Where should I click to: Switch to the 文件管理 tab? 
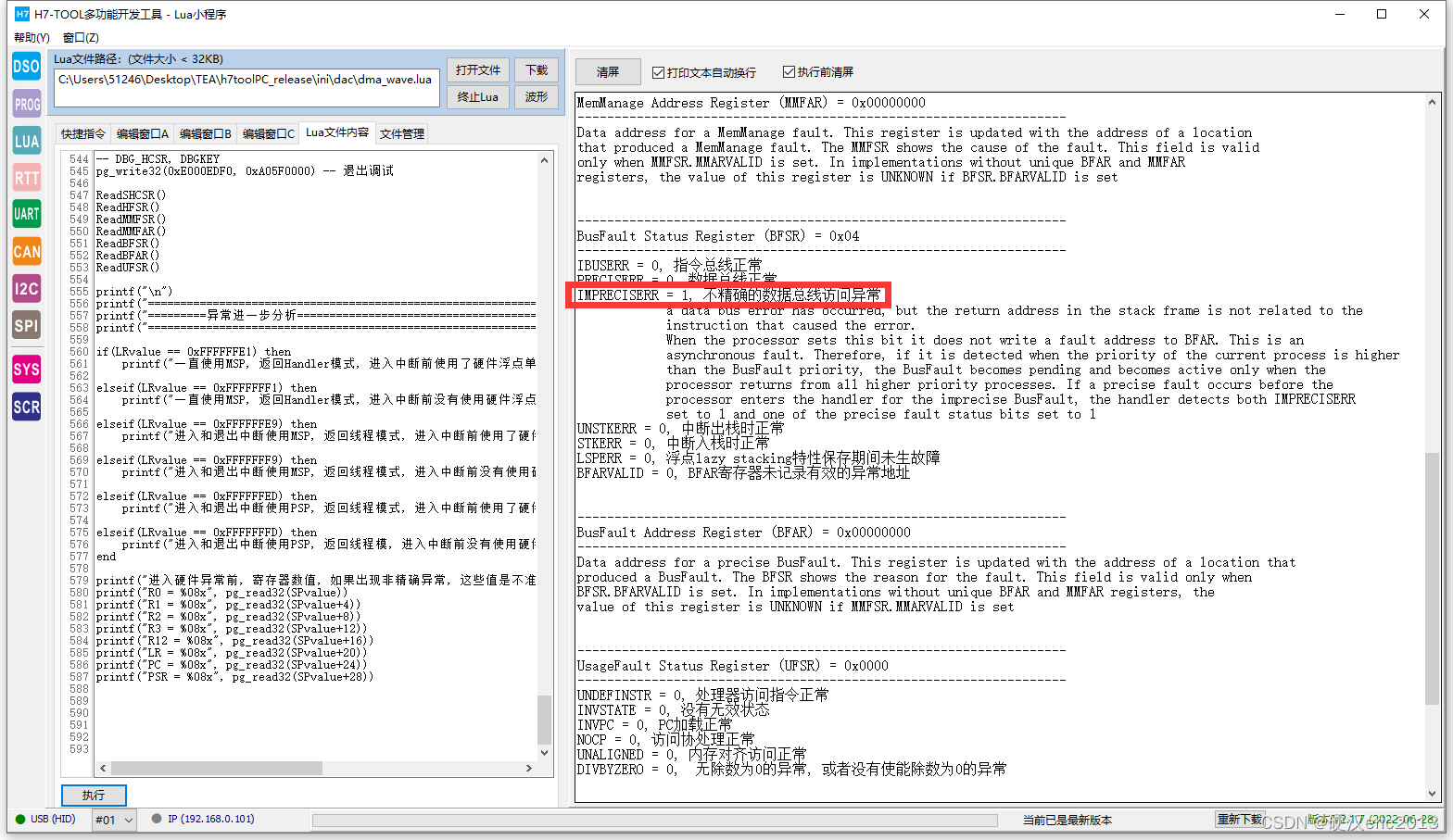click(402, 134)
